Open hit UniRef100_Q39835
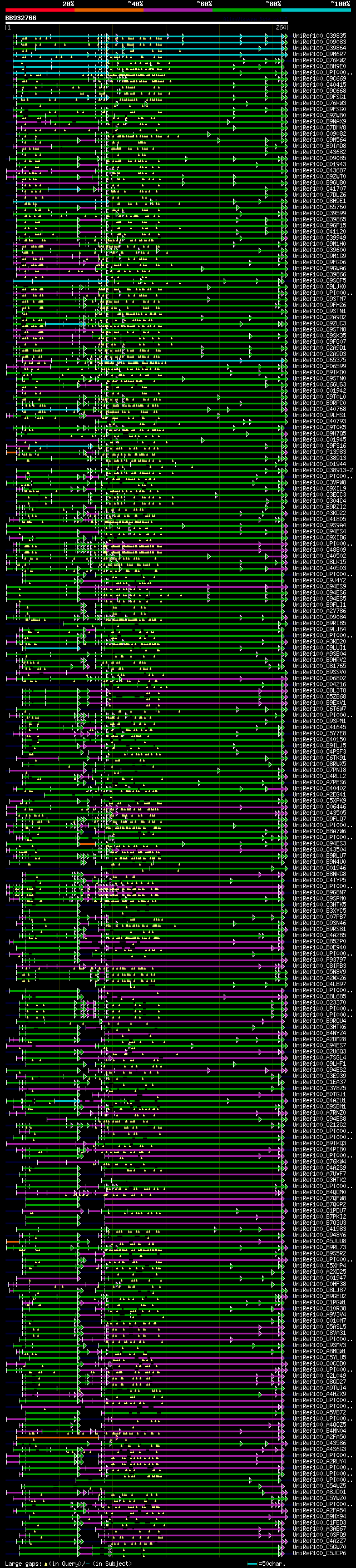Screen dimensions: 356x1568 (319, 36)
